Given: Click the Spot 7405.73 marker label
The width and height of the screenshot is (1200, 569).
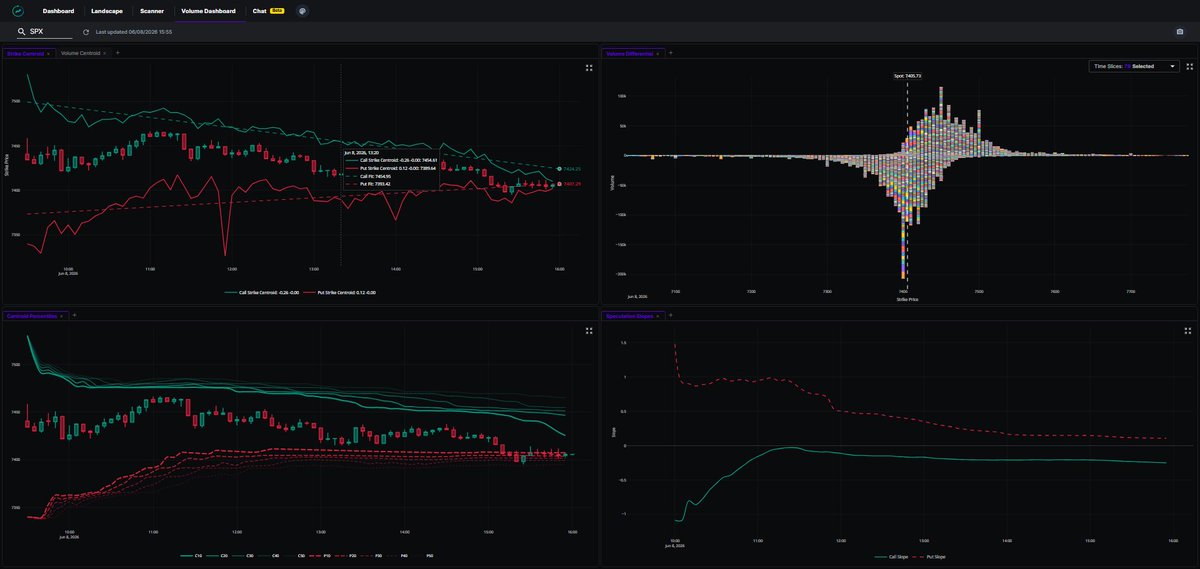Looking at the screenshot, I should coord(907,76).
